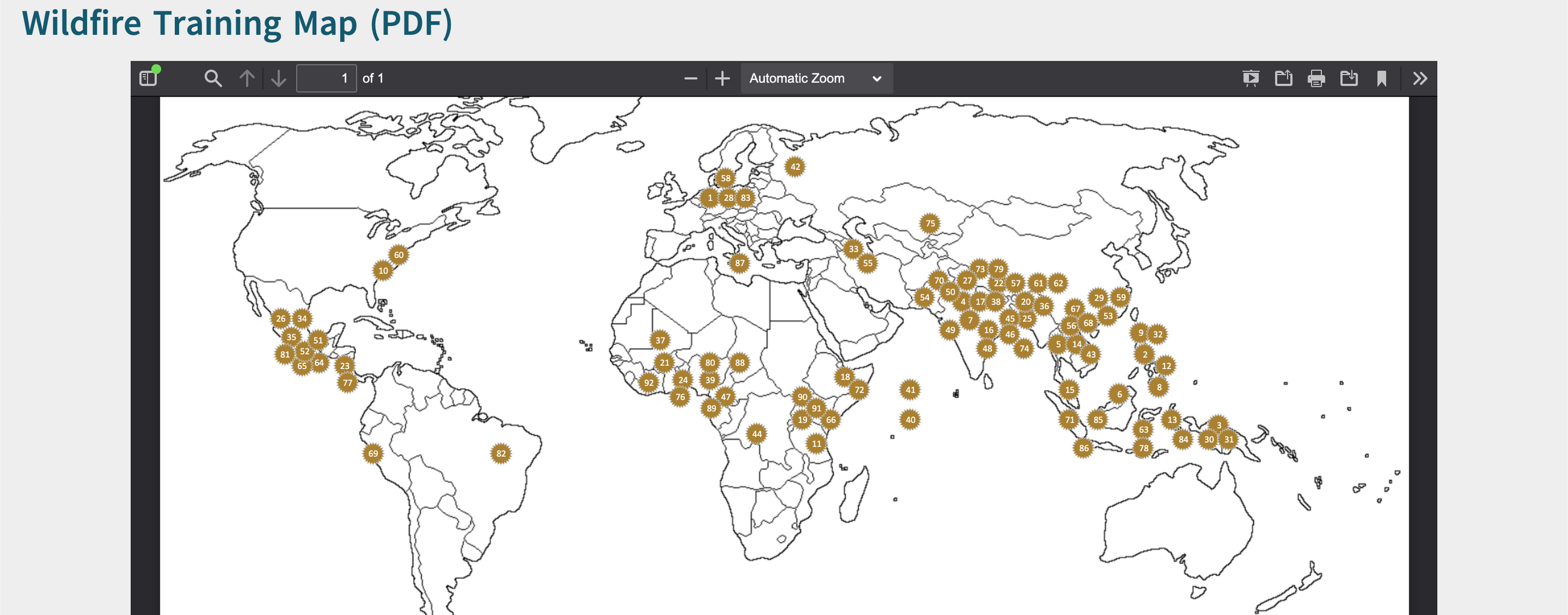Click the page number input field
The height and width of the screenshot is (615, 1568).
(326, 78)
